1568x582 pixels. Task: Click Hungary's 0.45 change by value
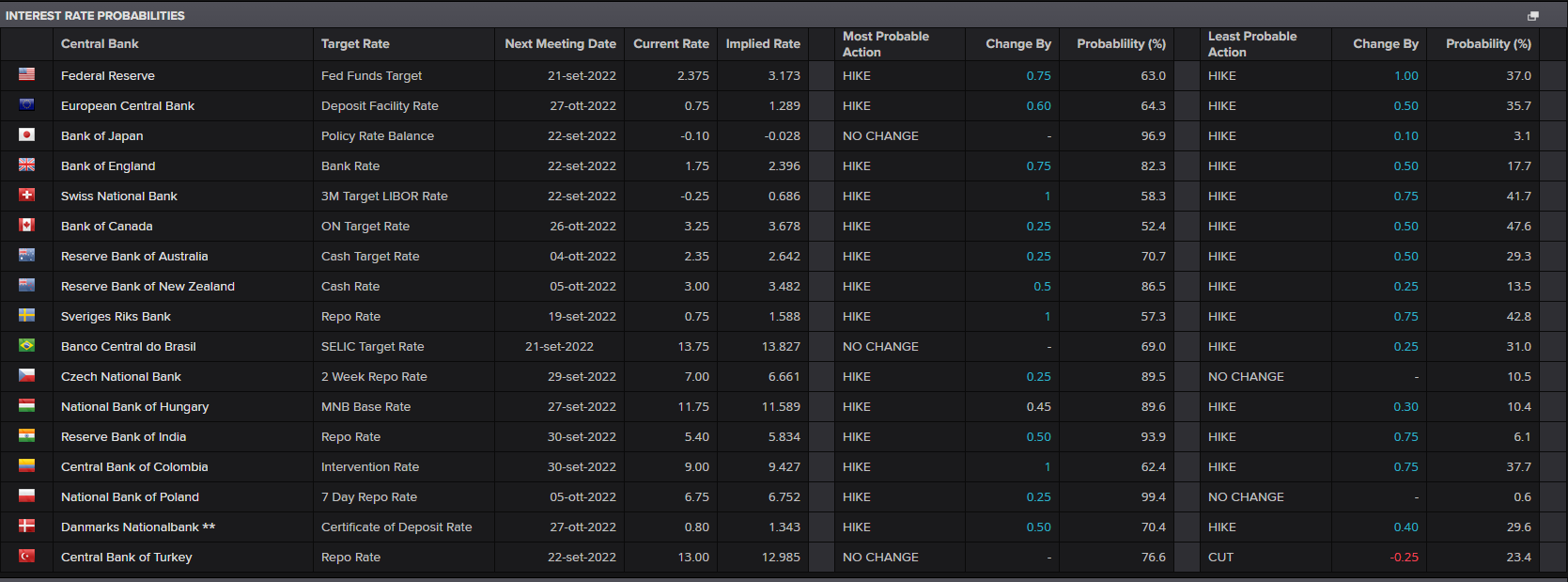tap(1038, 407)
